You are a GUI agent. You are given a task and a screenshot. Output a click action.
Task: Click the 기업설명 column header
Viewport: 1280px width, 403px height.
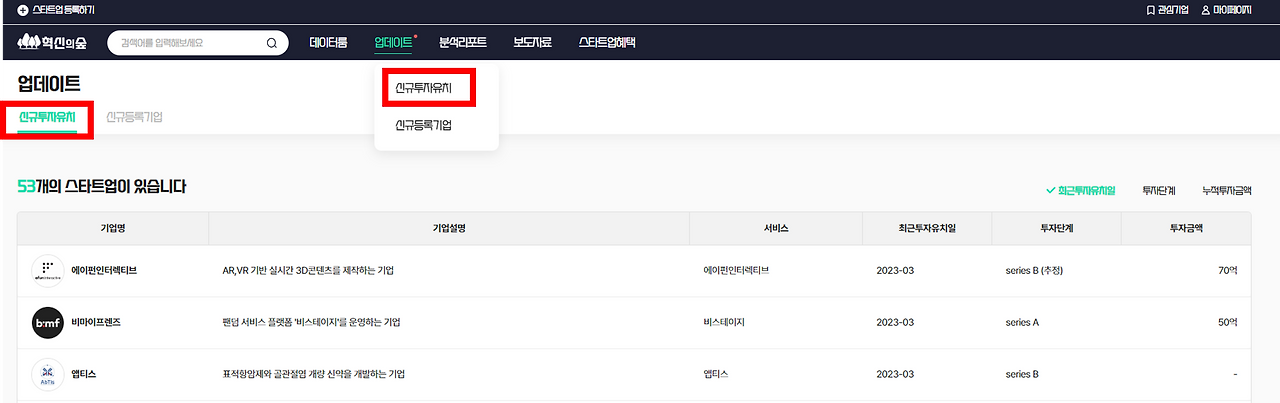(x=449, y=228)
